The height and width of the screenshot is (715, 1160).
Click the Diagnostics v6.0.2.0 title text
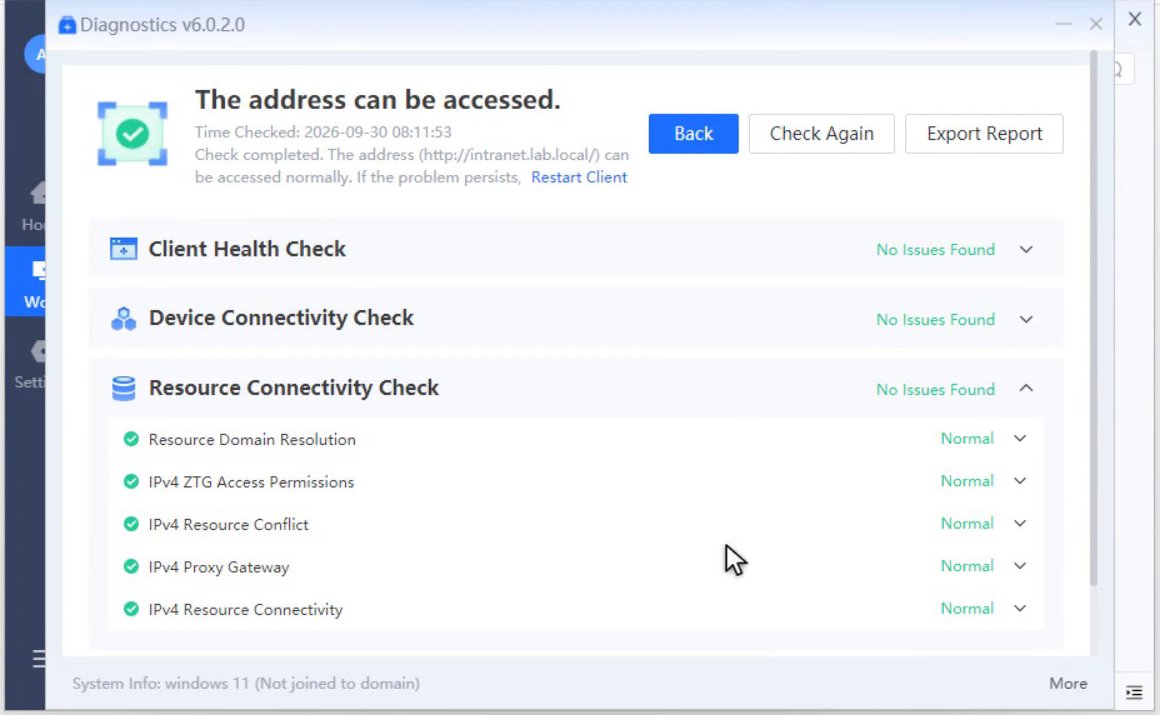163,25
